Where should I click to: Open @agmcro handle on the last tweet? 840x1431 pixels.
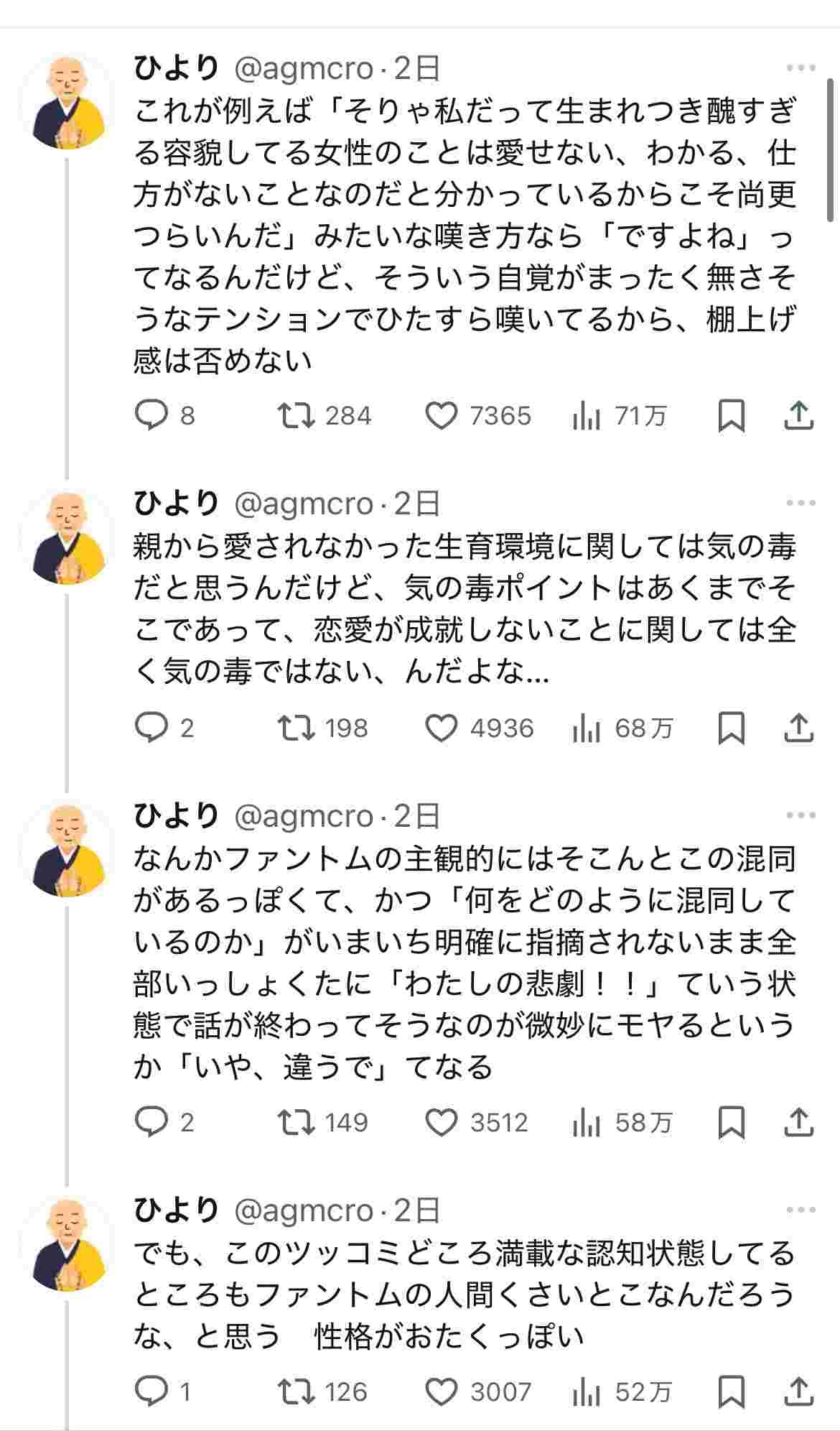tap(304, 1211)
